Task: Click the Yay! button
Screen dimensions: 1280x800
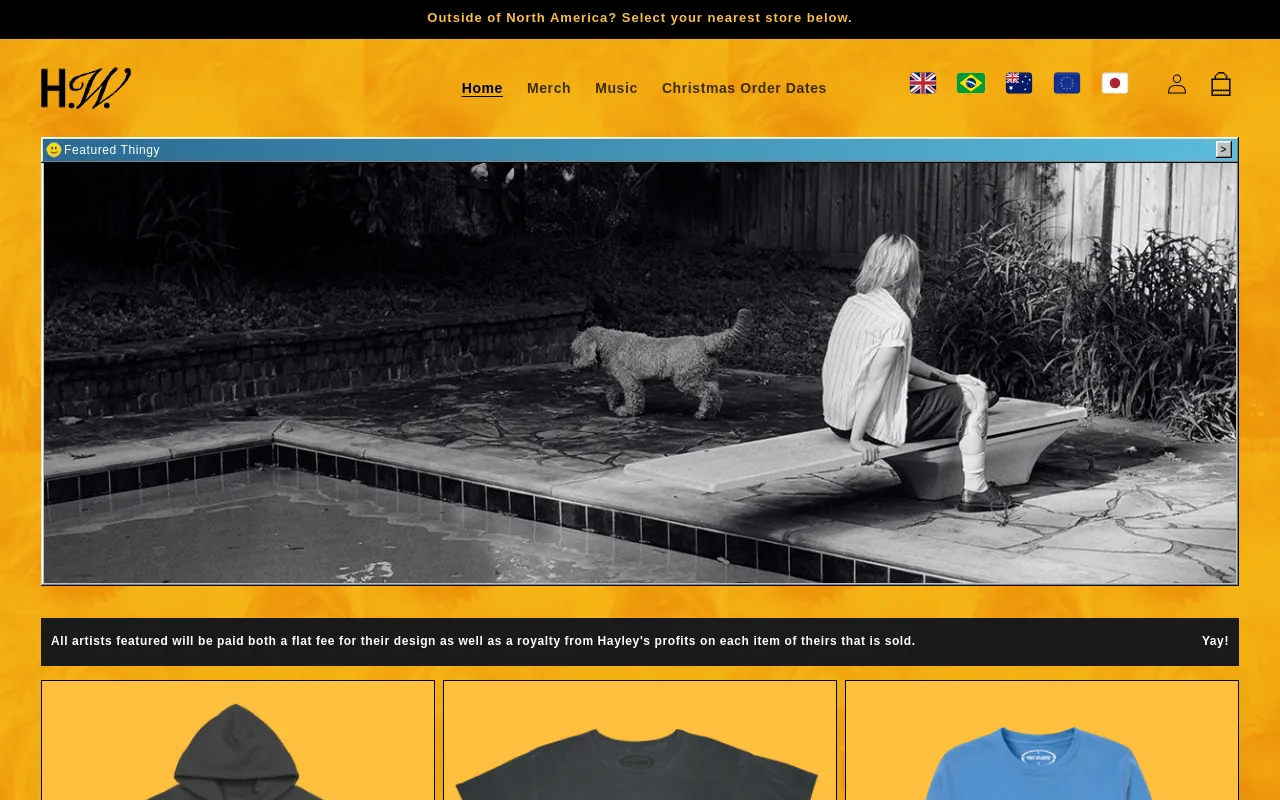Action: click(1215, 641)
